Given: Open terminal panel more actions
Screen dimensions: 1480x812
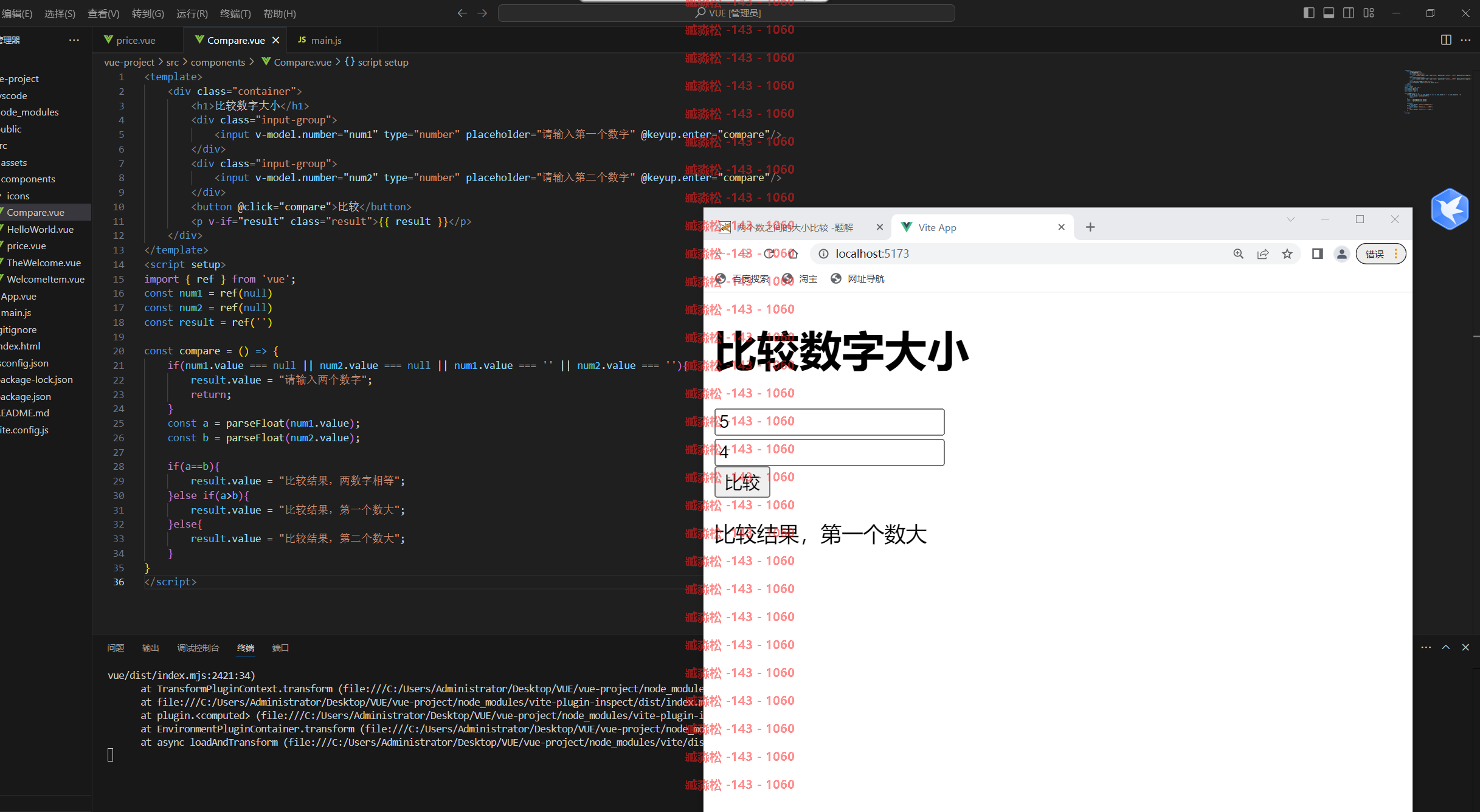Looking at the screenshot, I should coord(1426,647).
